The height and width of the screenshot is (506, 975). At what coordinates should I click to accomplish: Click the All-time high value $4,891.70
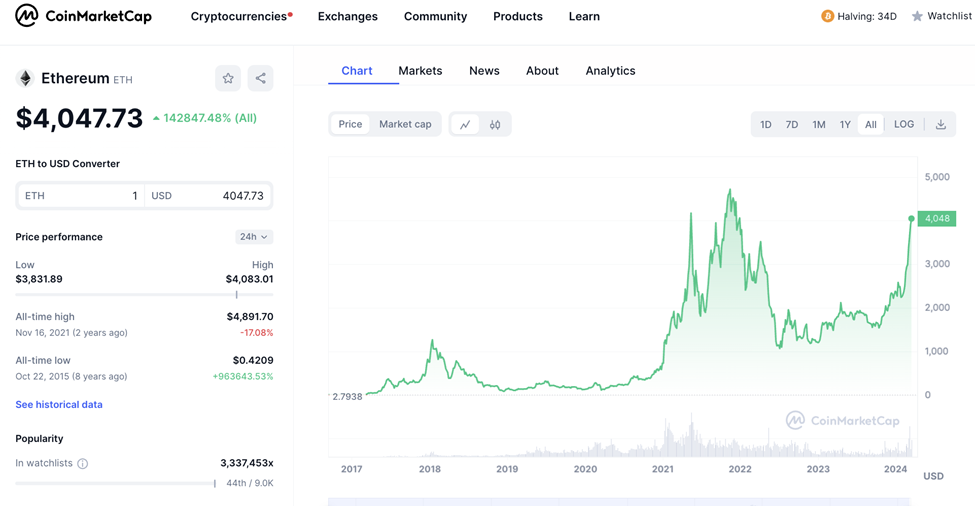250,317
